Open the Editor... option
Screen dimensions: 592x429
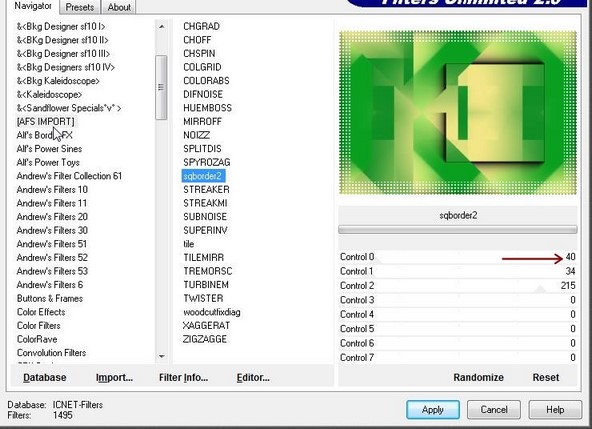(x=253, y=378)
